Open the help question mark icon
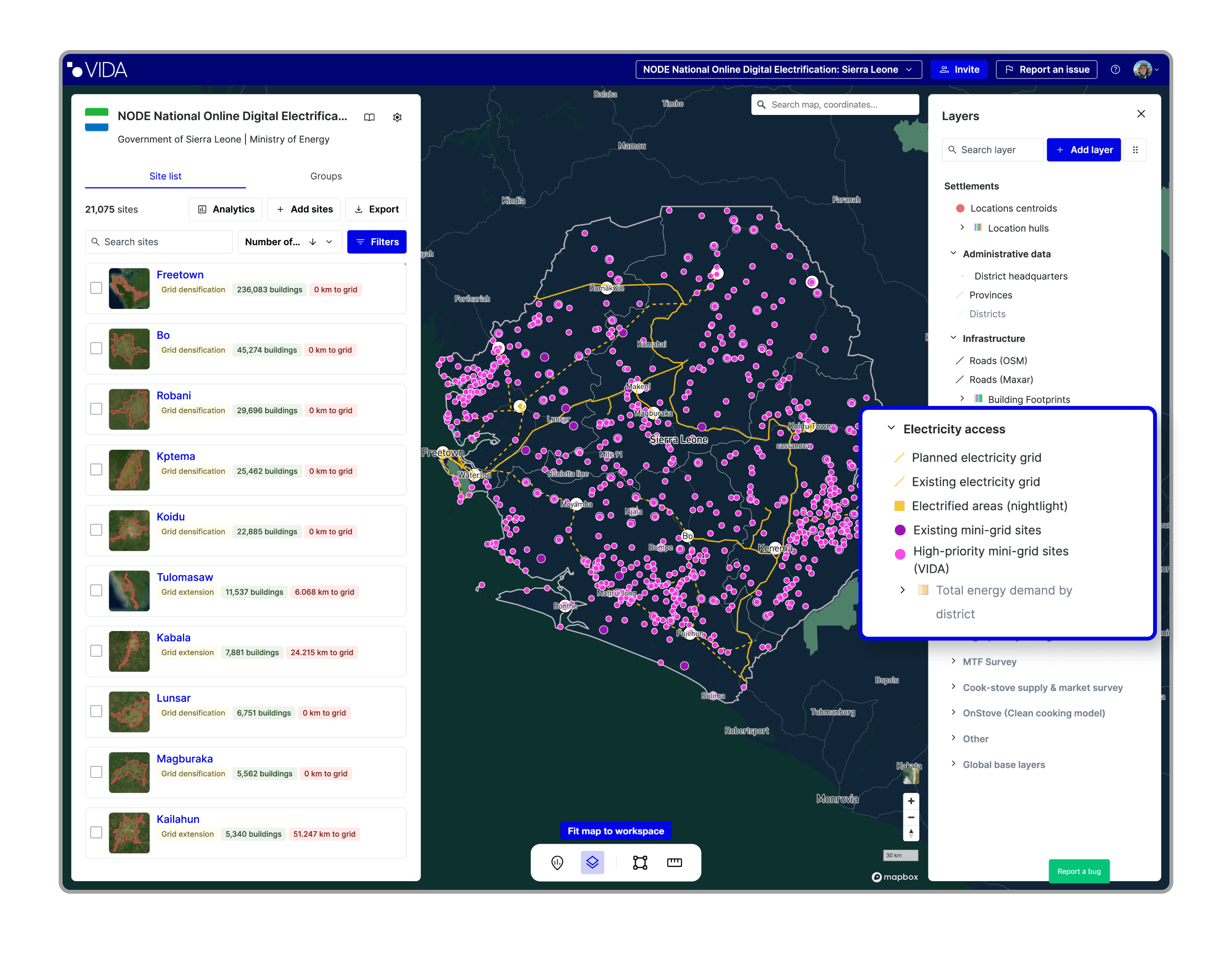The height and width of the screenshot is (962, 1232). 1115,69
